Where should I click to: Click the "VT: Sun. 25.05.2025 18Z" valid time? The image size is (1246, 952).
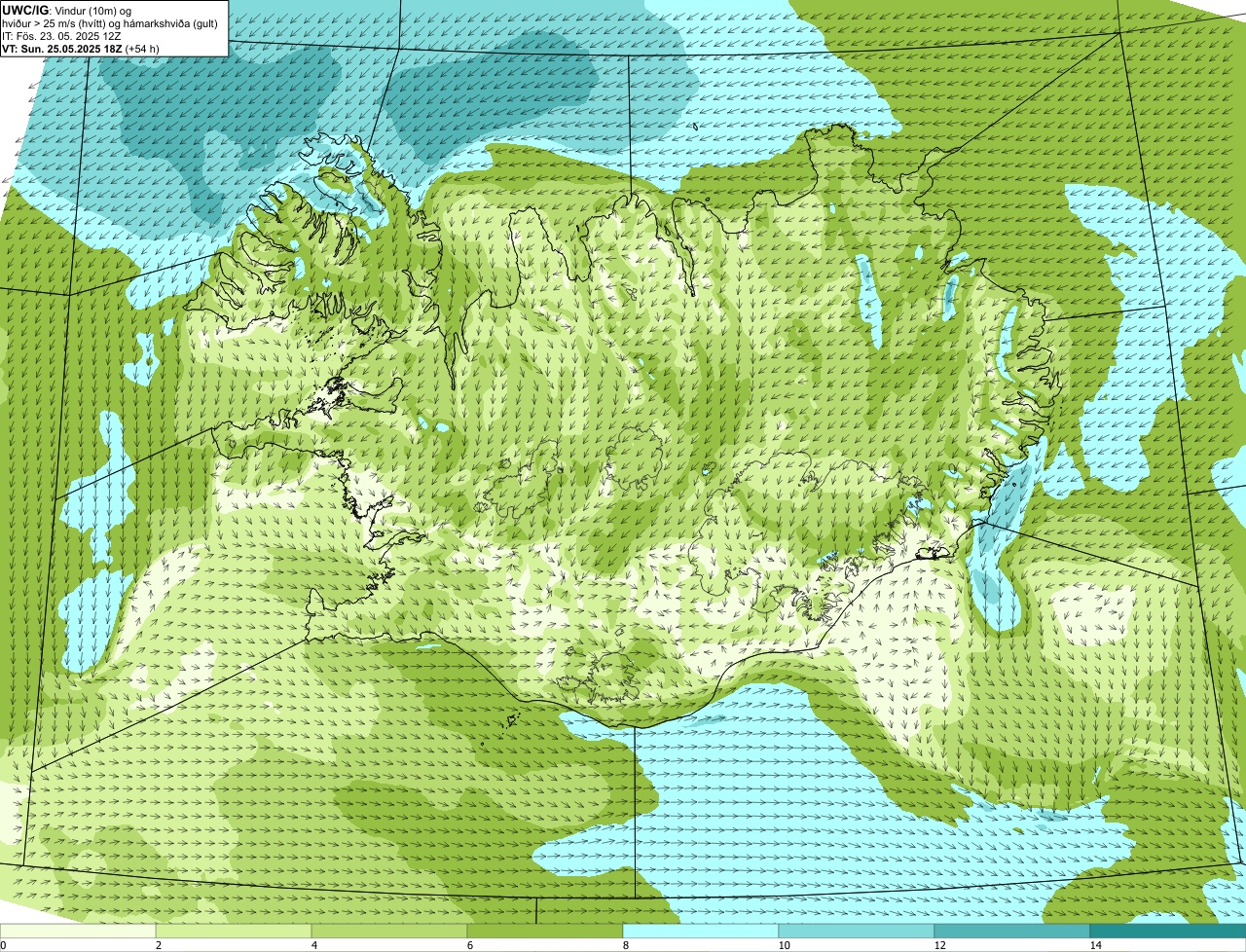(62, 48)
